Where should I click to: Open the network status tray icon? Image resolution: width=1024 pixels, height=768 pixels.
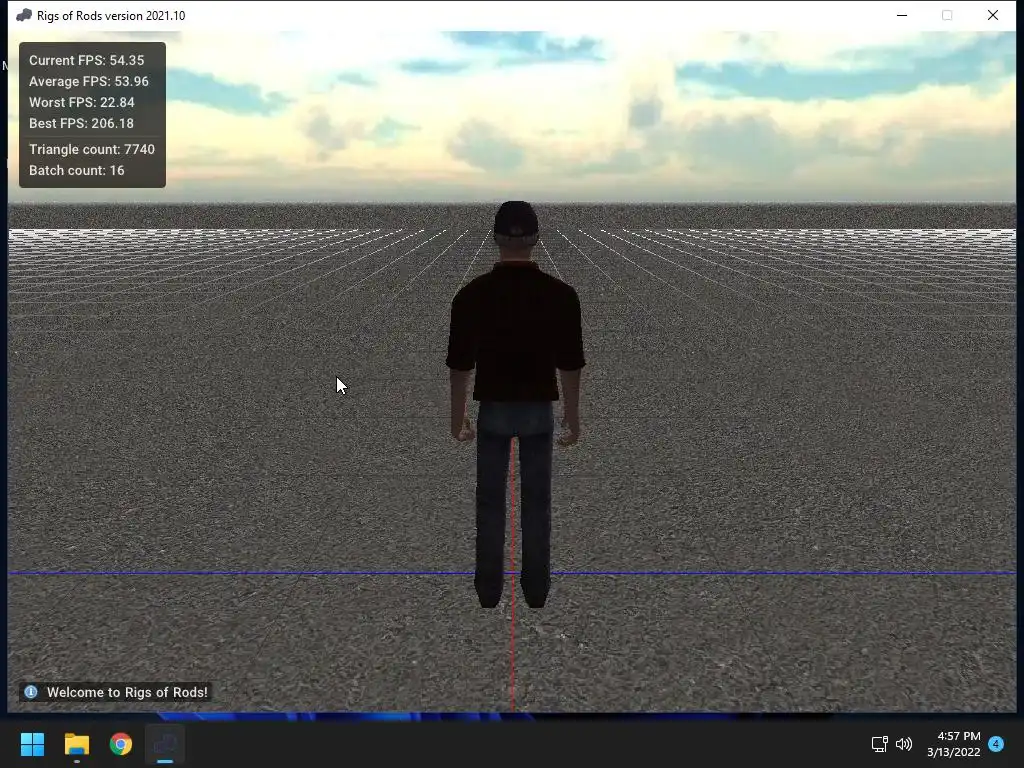[x=879, y=744]
